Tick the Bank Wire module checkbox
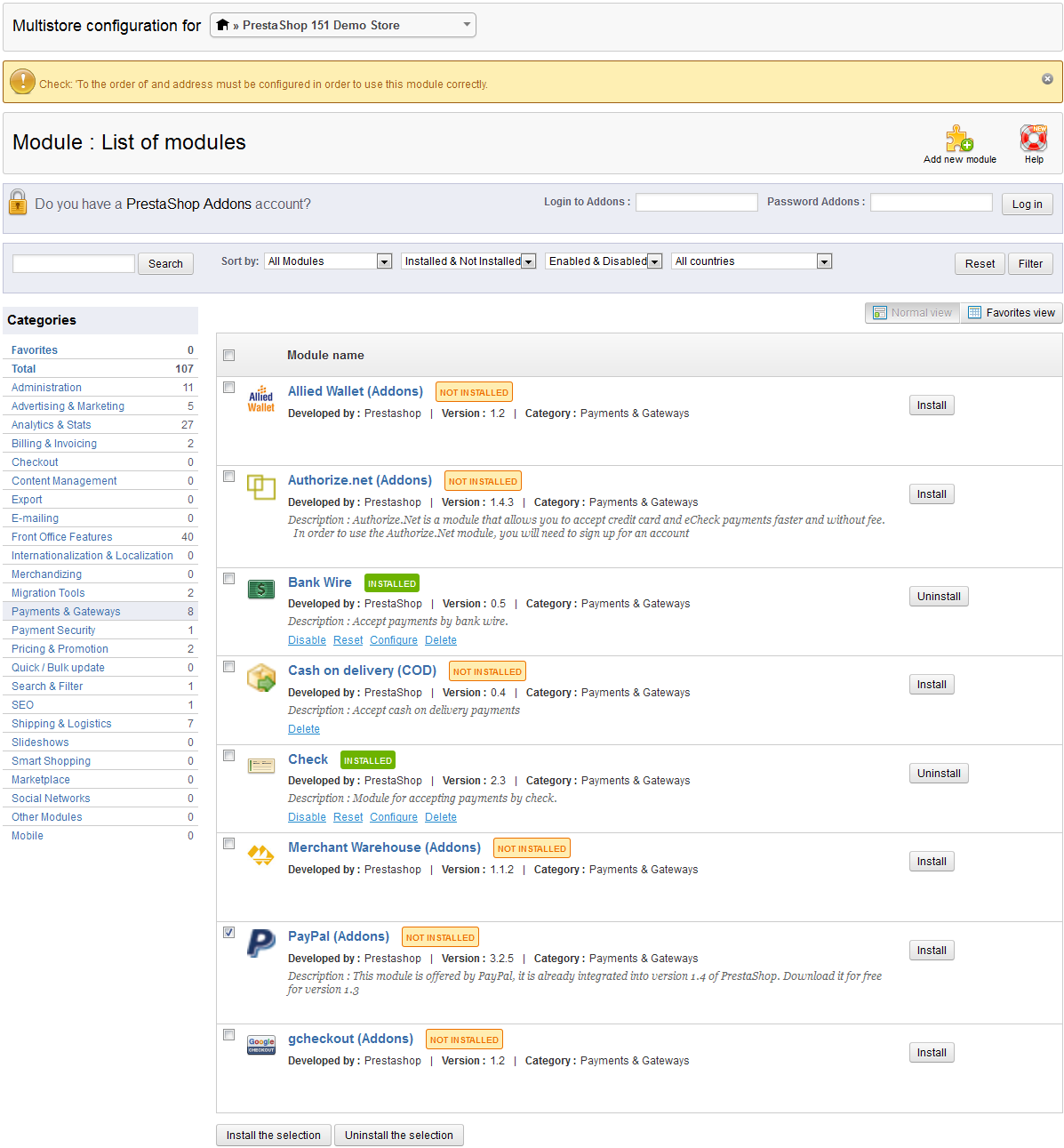1064x1148 pixels. coord(229,579)
